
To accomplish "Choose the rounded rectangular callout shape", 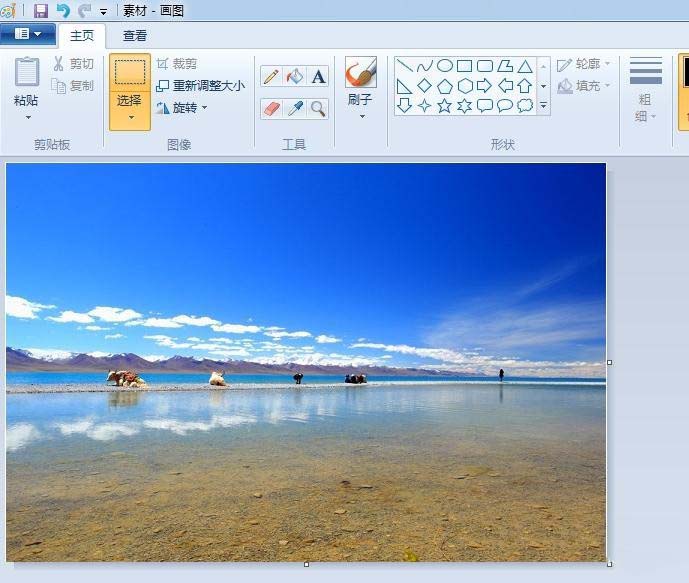I will pos(485,106).
